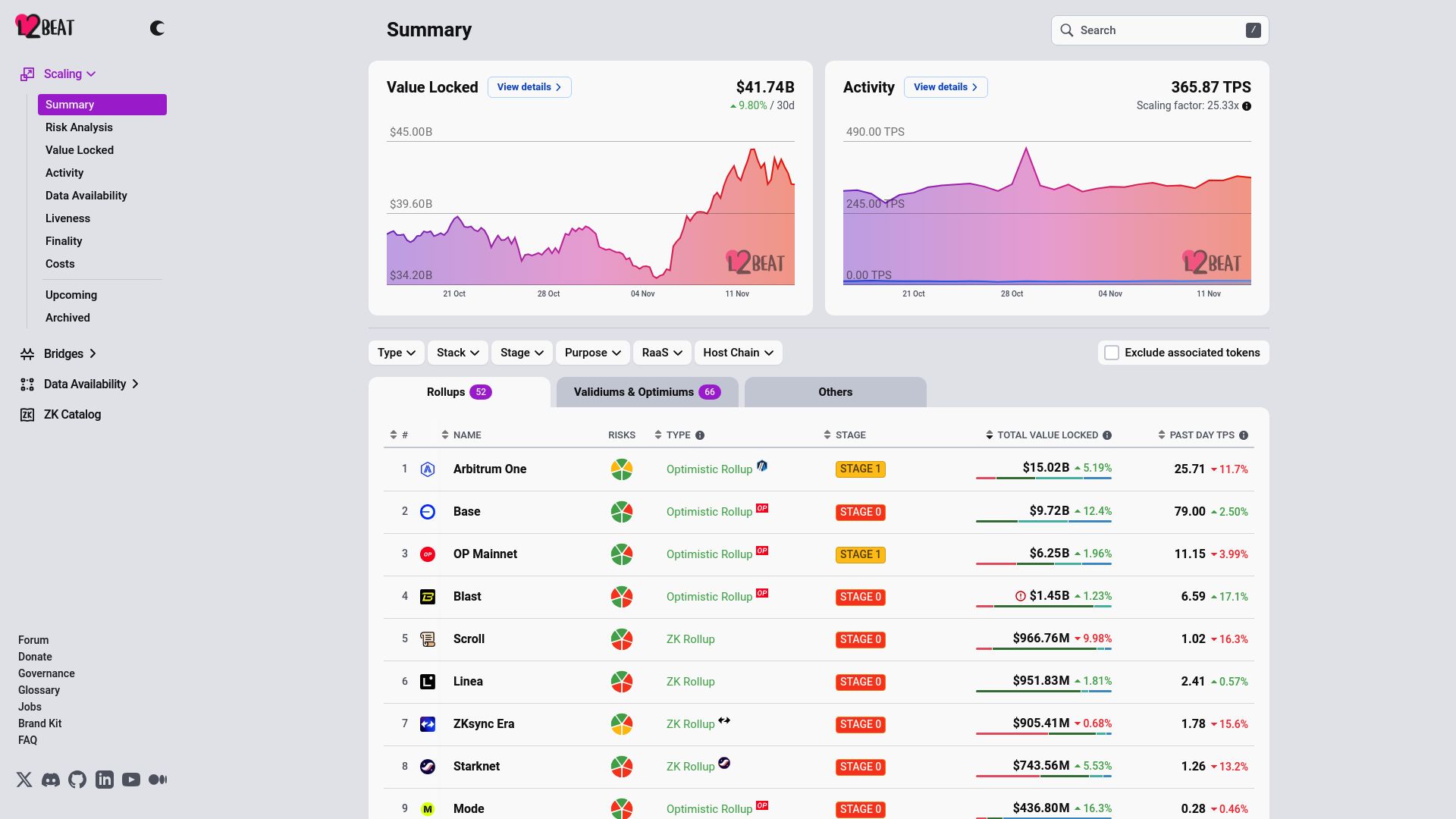Enable Exclude associated tokens checkbox

click(1112, 353)
